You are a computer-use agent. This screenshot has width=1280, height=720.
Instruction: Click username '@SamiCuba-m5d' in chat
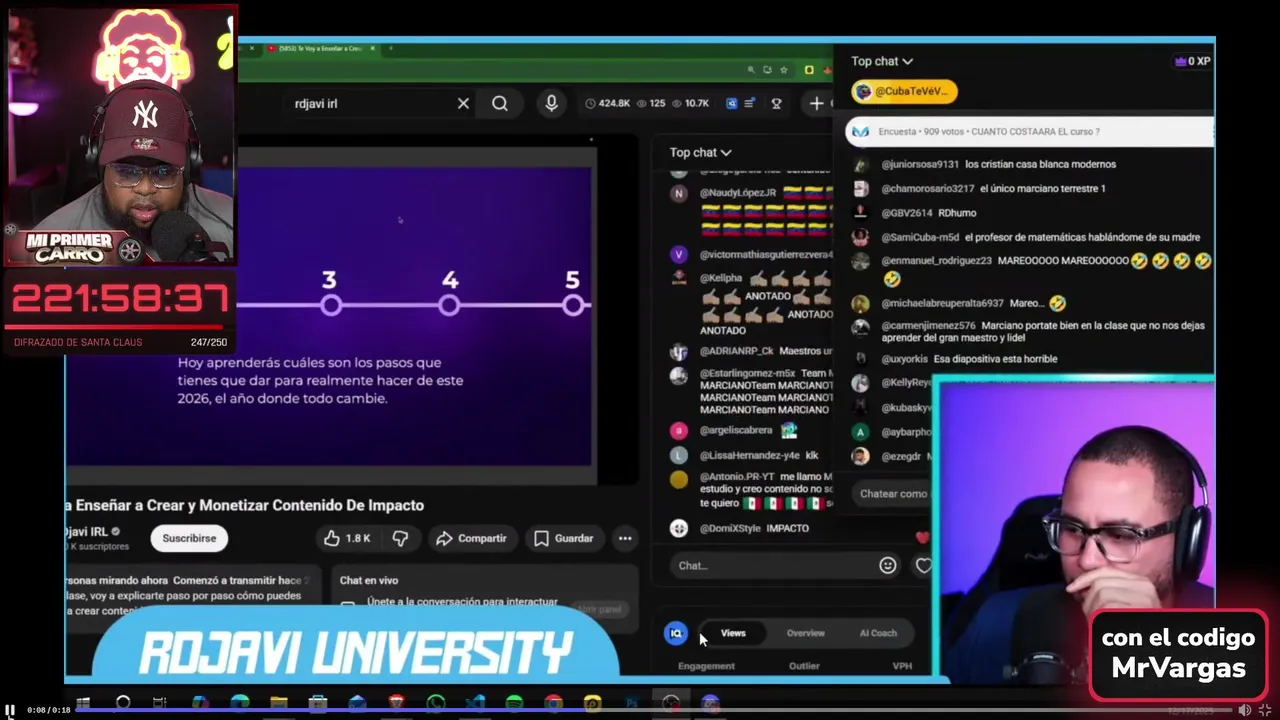[x=920, y=237]
